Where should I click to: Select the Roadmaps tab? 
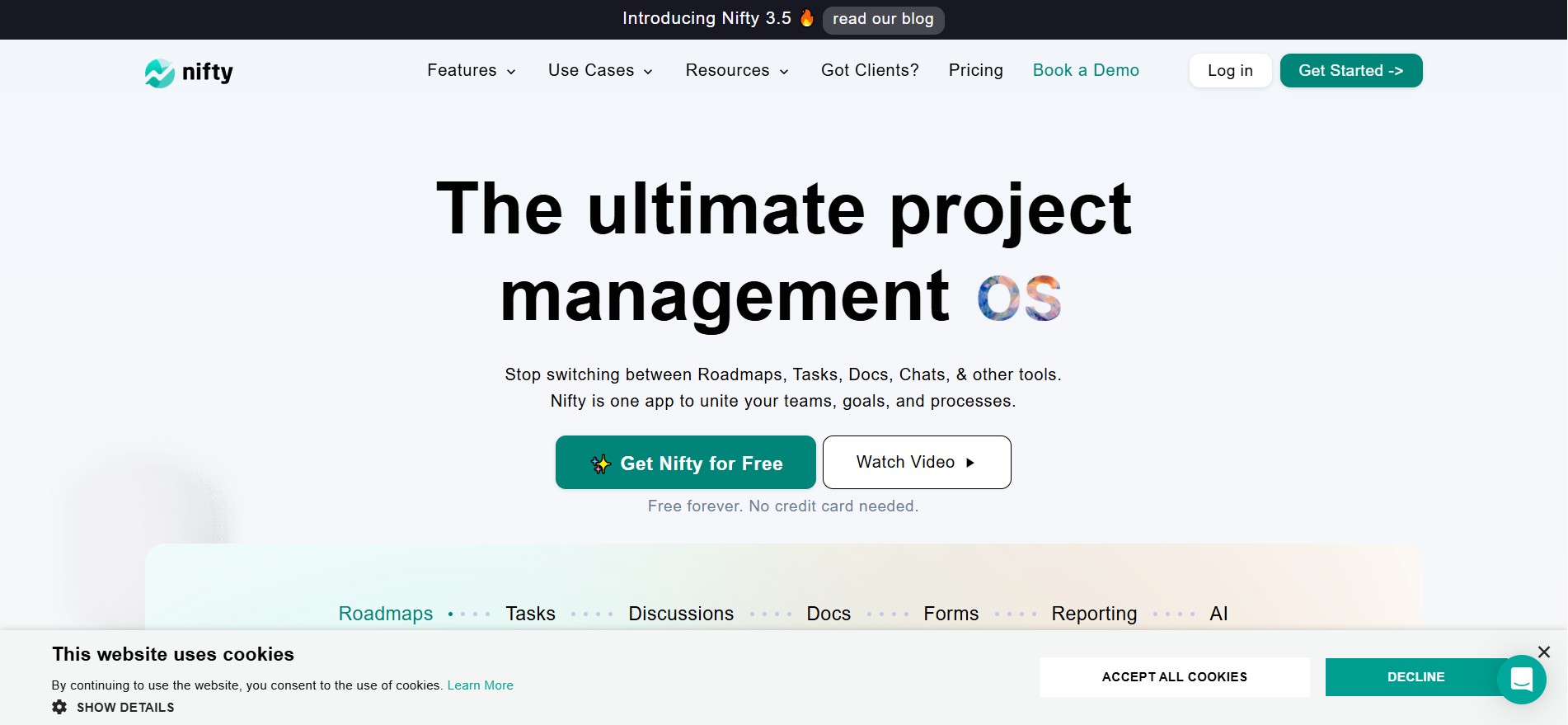(x=386, y=614)
